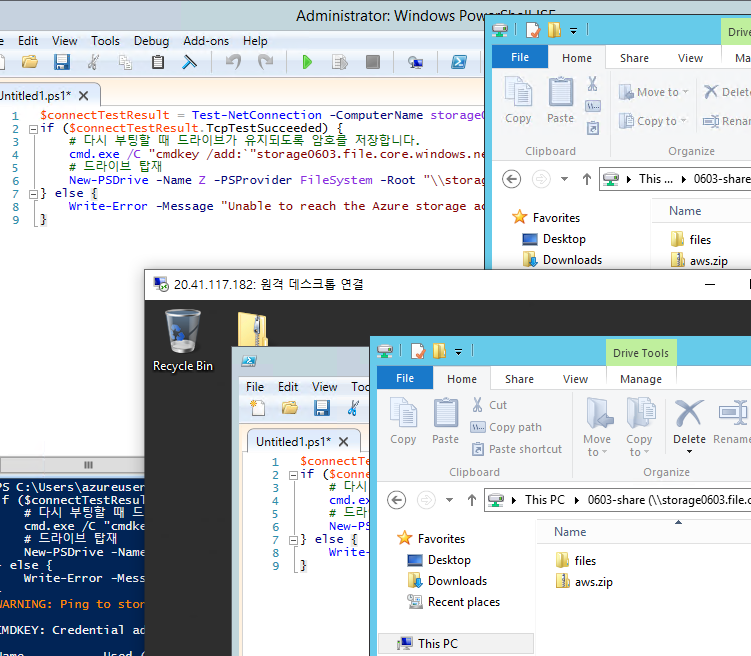The image size is (751, 656).
Task: Share ribbon tab in upper Explorer window
Action: [x=634, y=58]
